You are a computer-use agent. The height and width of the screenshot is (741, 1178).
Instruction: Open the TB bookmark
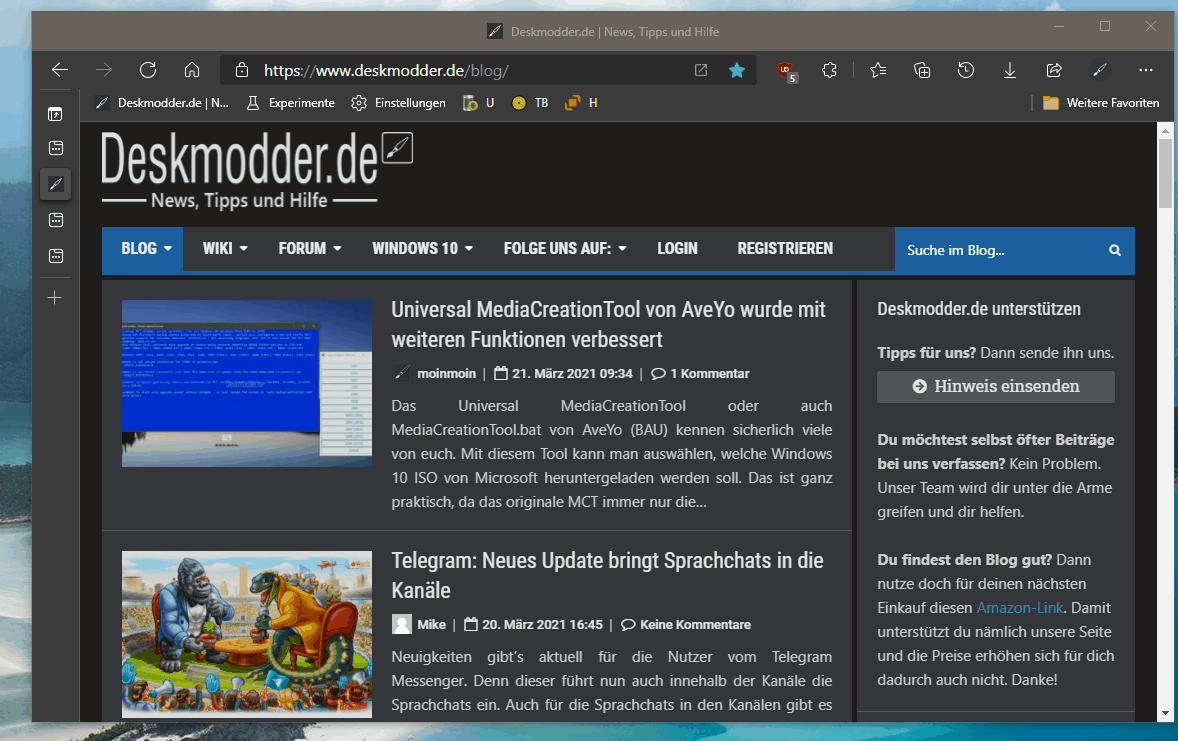pos(530,103)
